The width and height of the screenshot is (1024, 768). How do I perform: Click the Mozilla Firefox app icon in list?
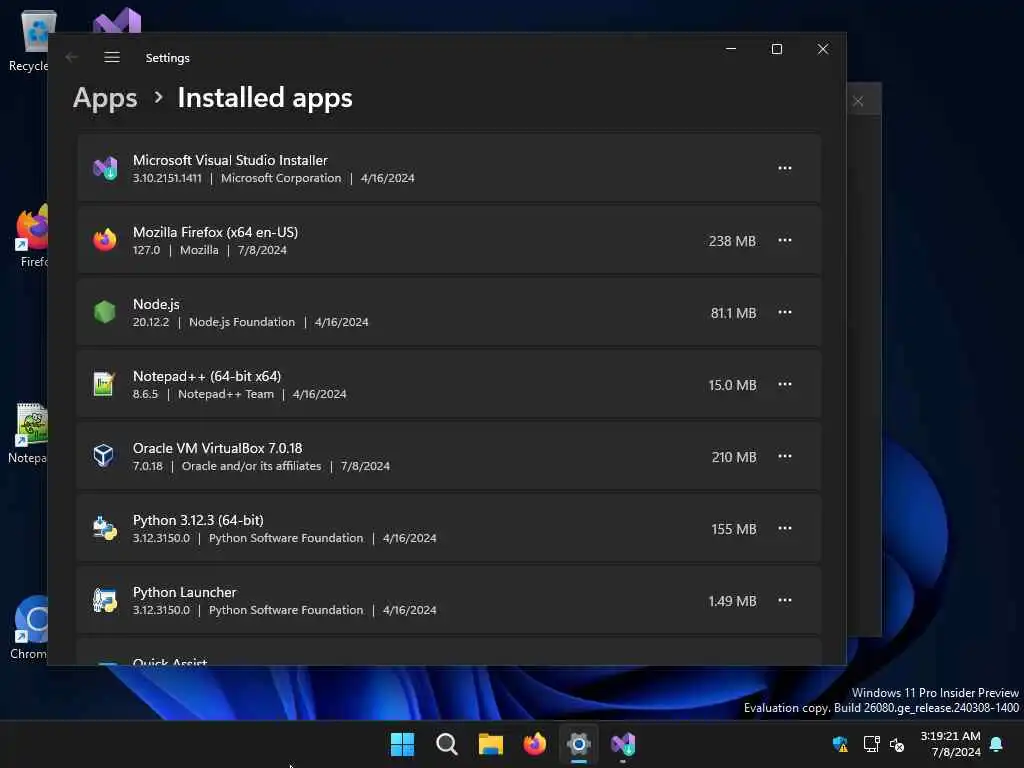(x=104, y=240)
